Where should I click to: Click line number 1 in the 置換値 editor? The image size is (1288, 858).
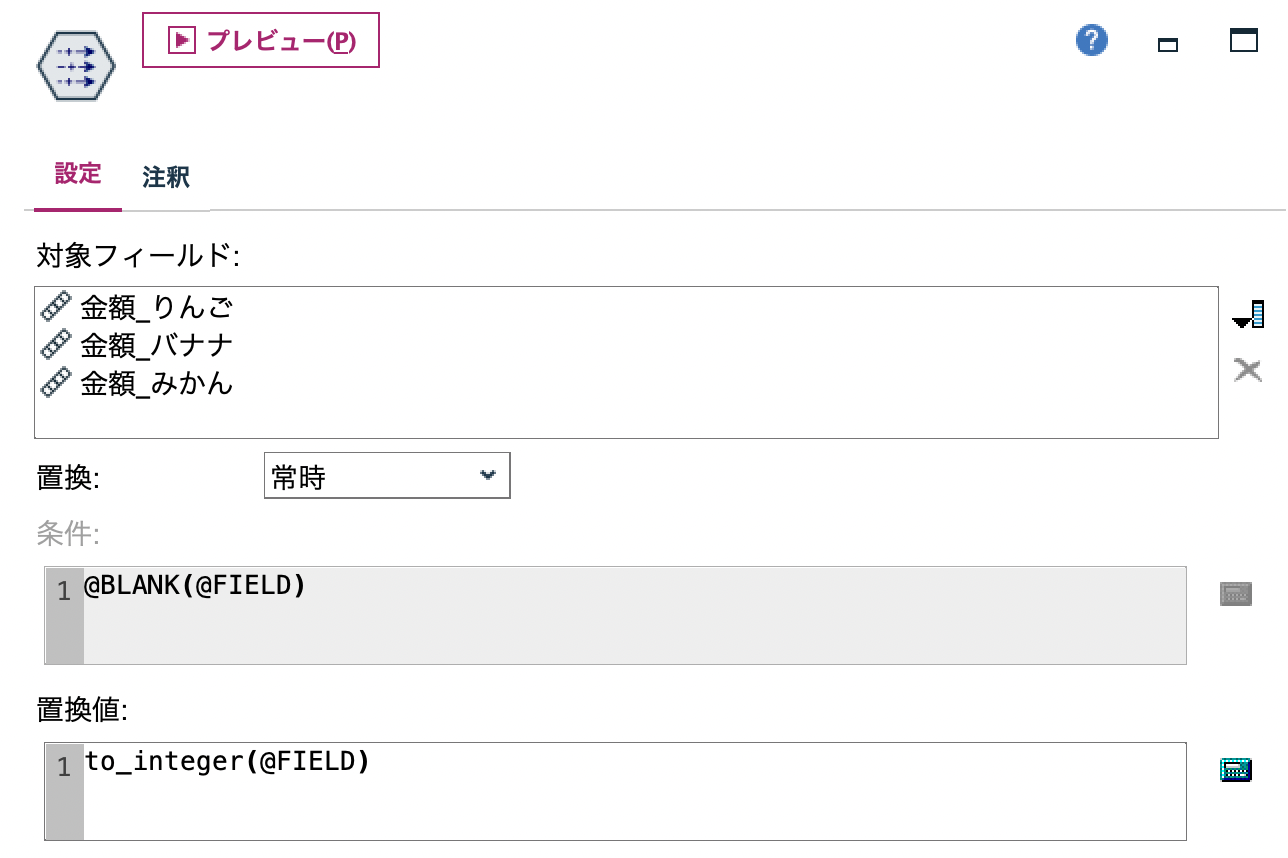point(63,767)
